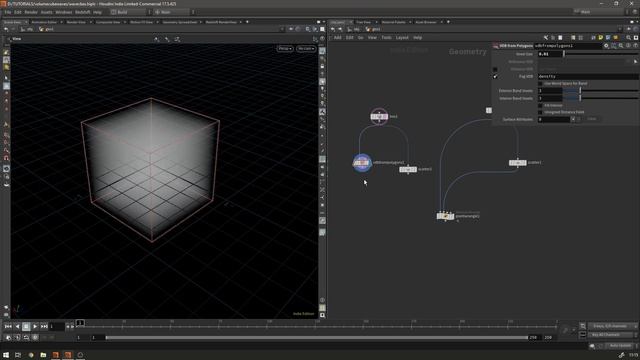Open the Key All Channels dropdown
The height and width of the screenshot is (360, 640).
611,335
